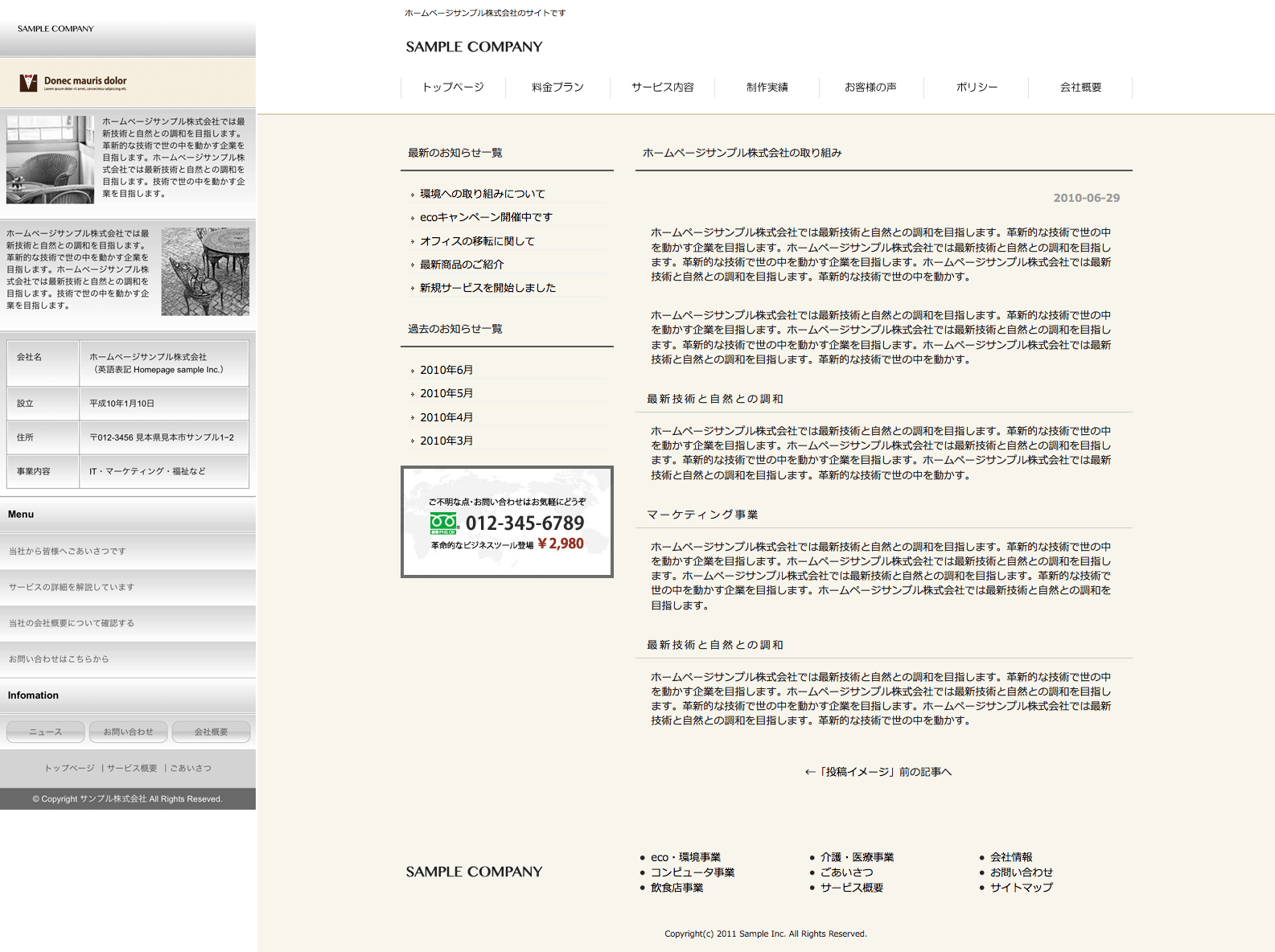Image resolution: width=1275 pixels, height=952 pixels.
Task: Open サイトマップ in the footer
Action: (1021, 888)
